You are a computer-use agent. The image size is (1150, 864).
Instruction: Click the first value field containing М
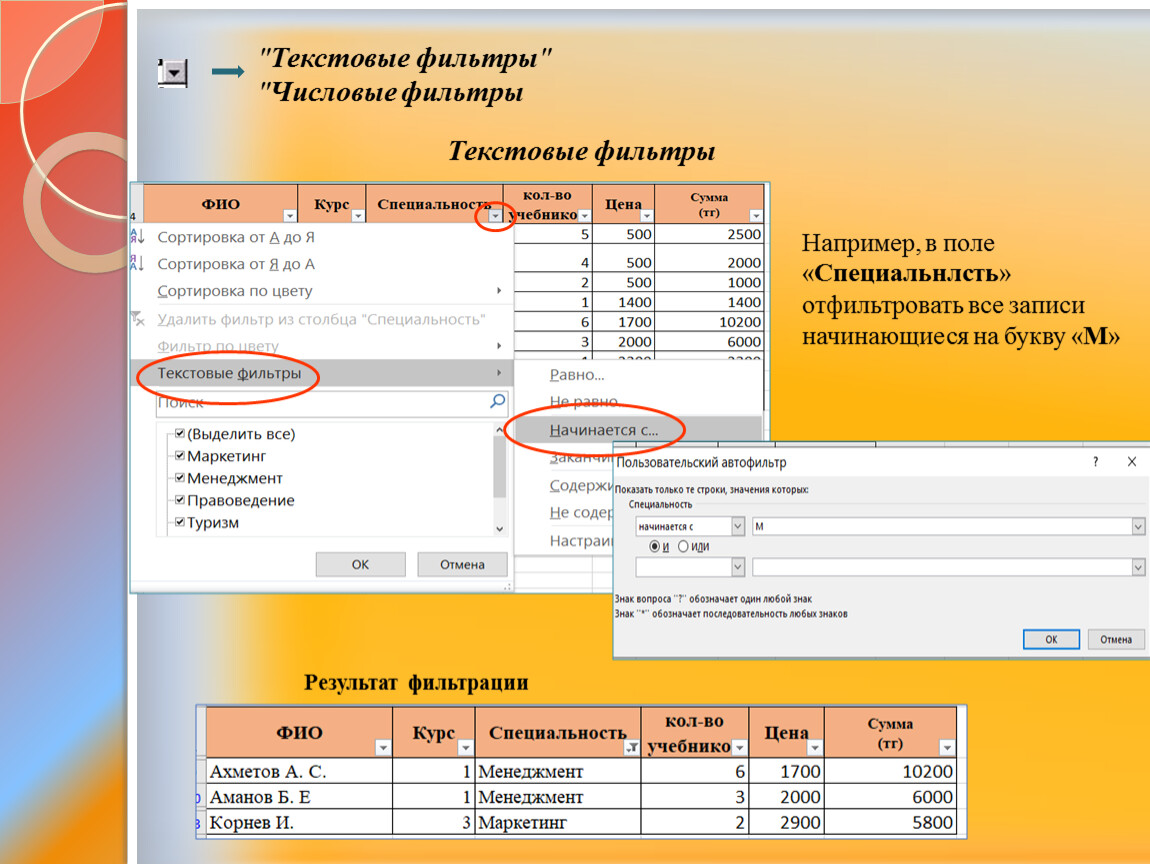click(x=942, y=526)
